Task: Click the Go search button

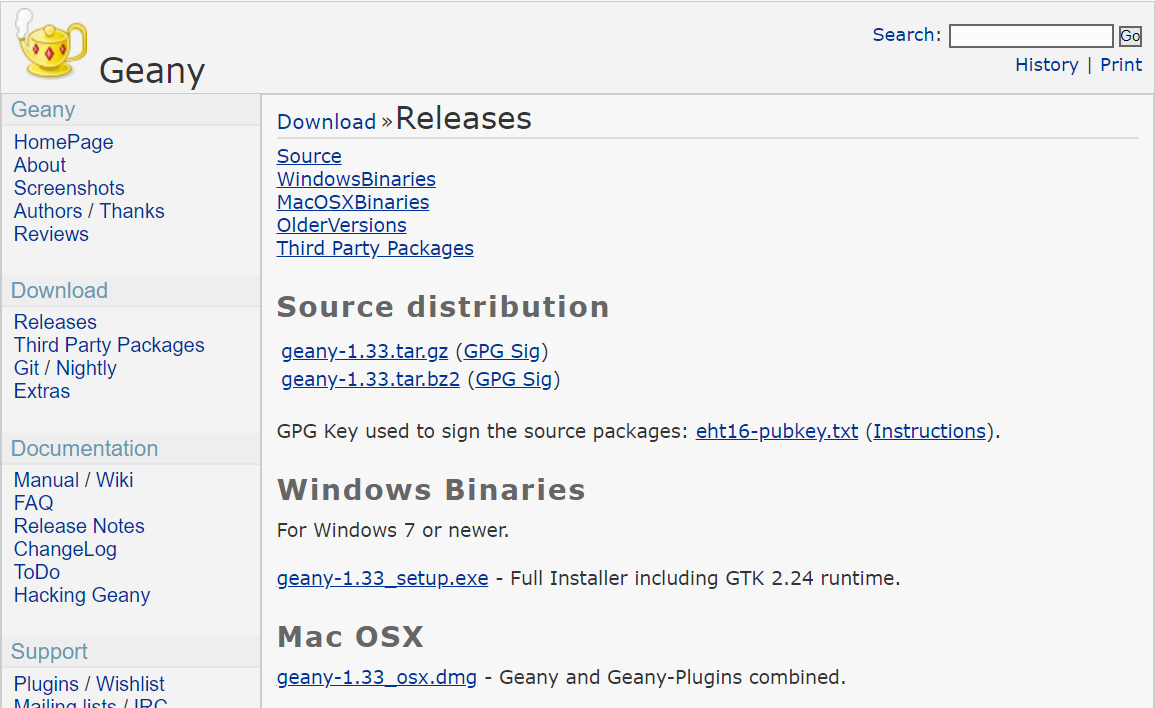Action: coord(1130,36)
